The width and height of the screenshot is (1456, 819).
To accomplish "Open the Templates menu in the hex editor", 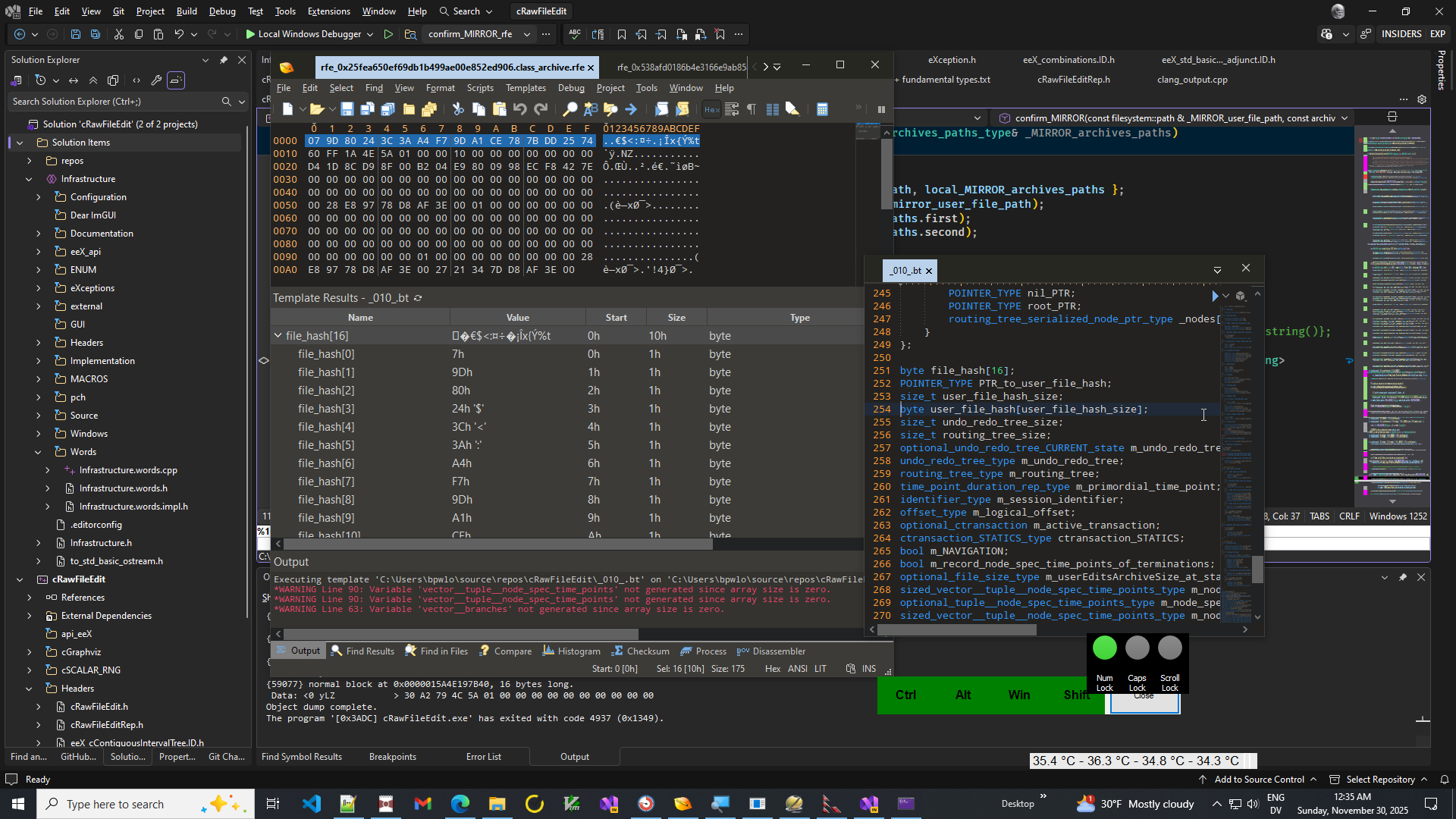I will (526, 88).
